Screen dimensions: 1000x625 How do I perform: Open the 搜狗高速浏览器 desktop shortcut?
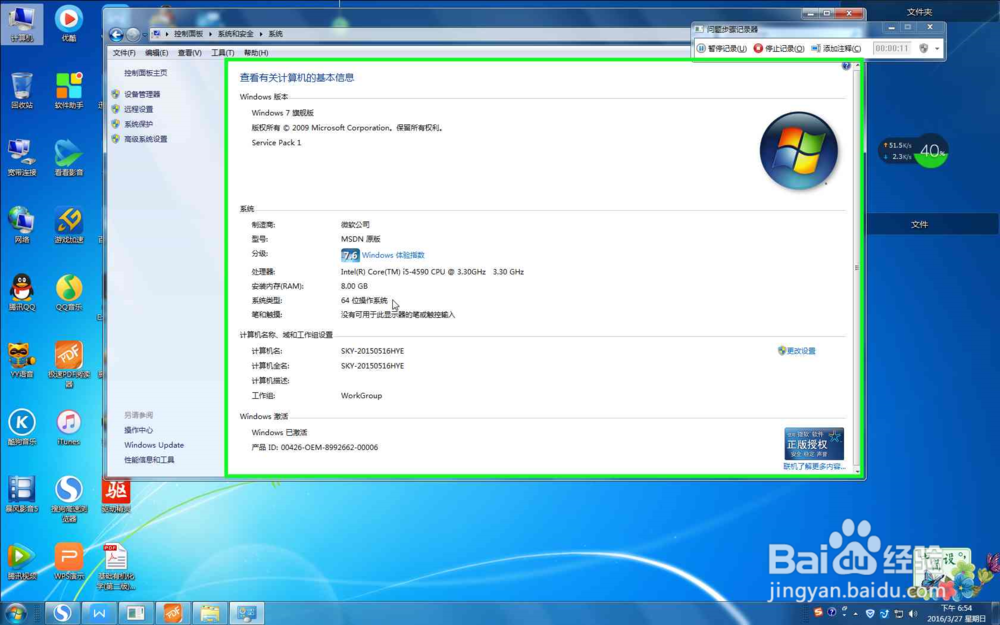(x=68, y=499)
